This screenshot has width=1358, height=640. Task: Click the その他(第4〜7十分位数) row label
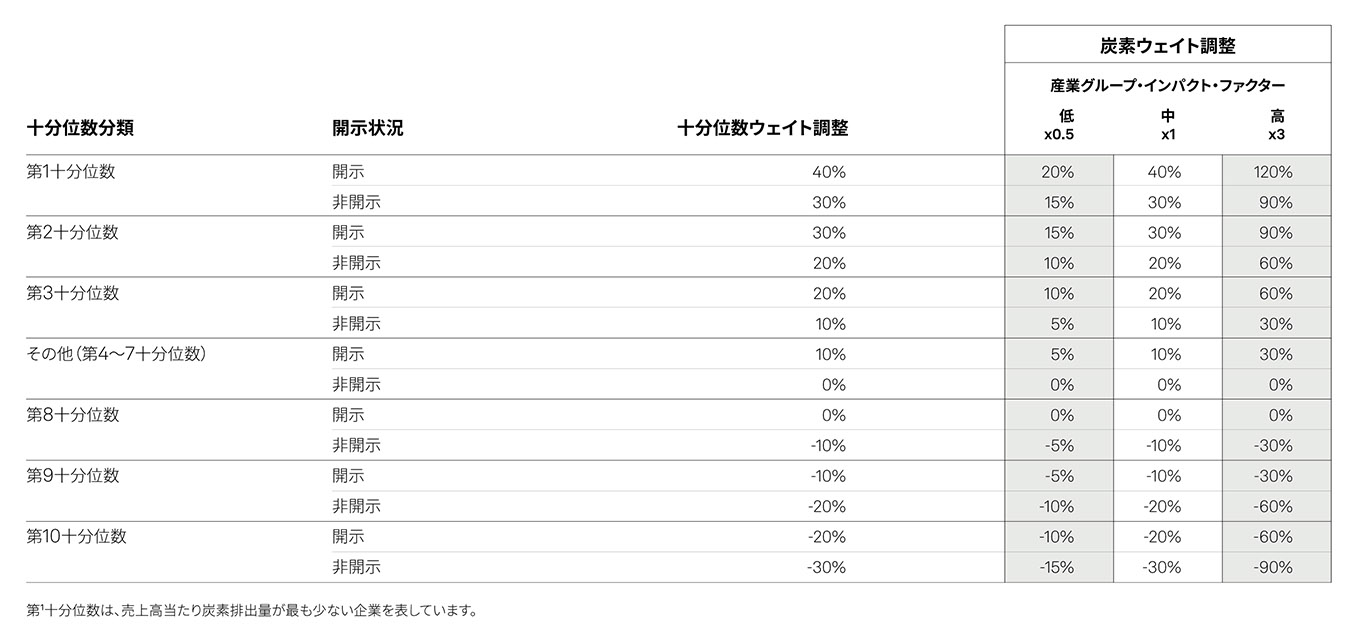click(x=116, y=354)
